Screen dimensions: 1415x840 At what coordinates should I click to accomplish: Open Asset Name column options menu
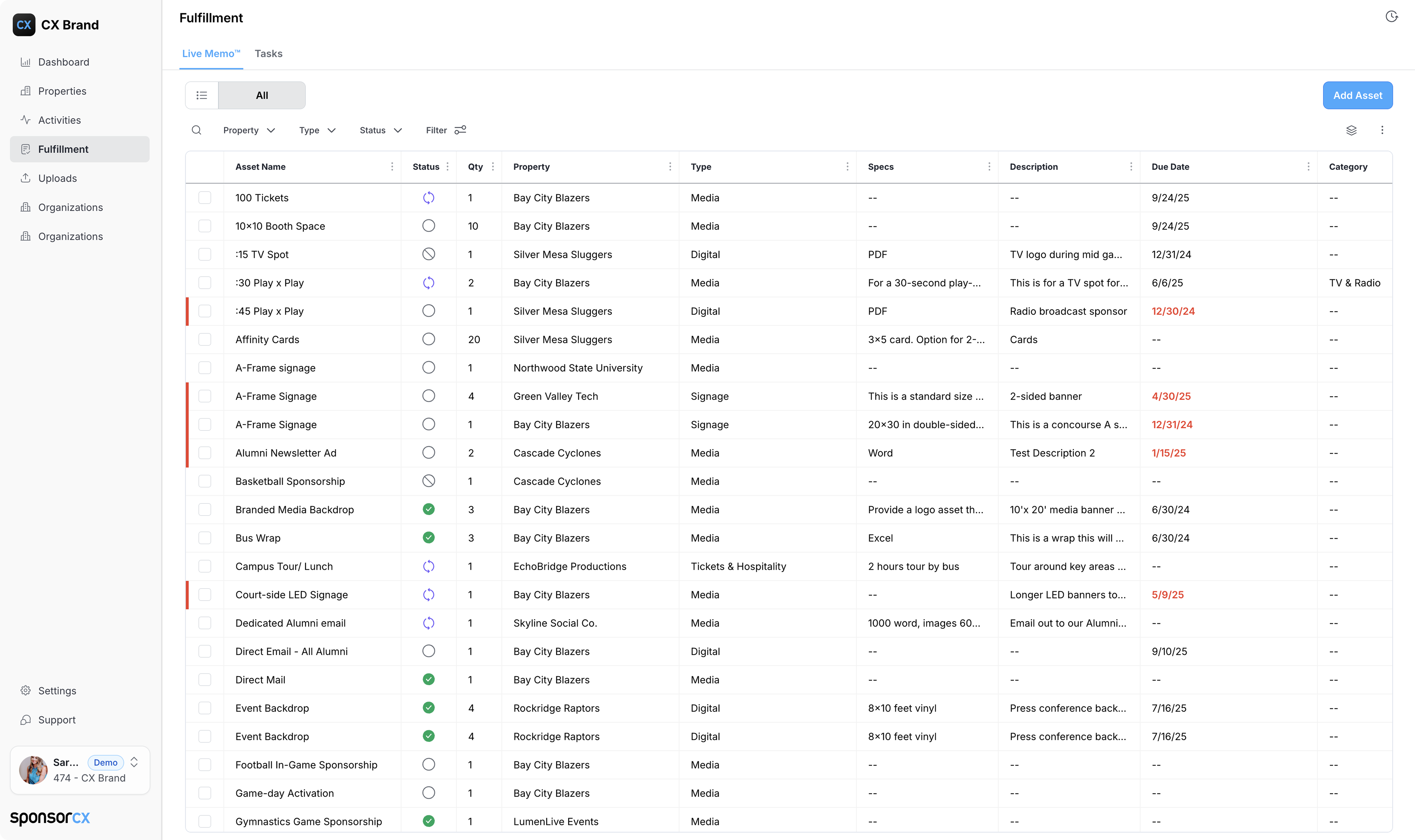(x=392, y=166)
